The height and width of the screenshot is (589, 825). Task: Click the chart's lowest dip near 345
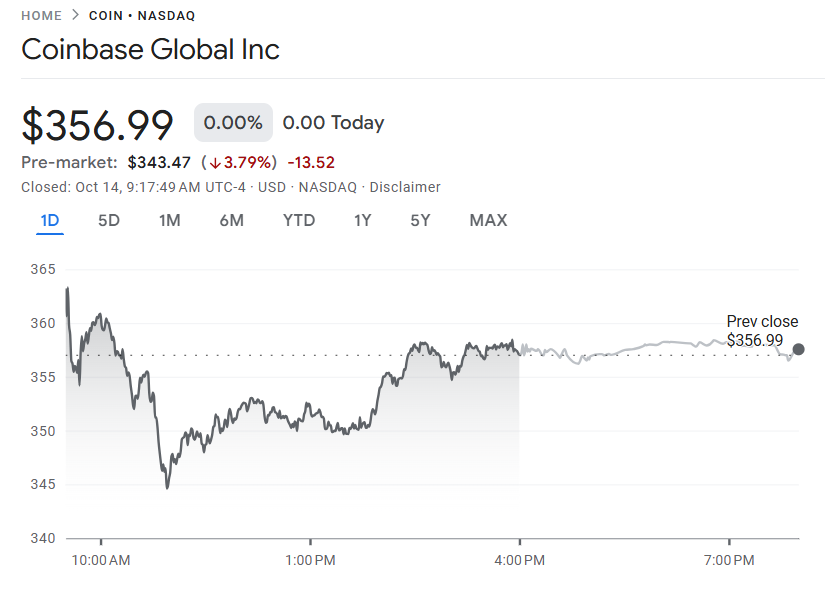point(167,487)
